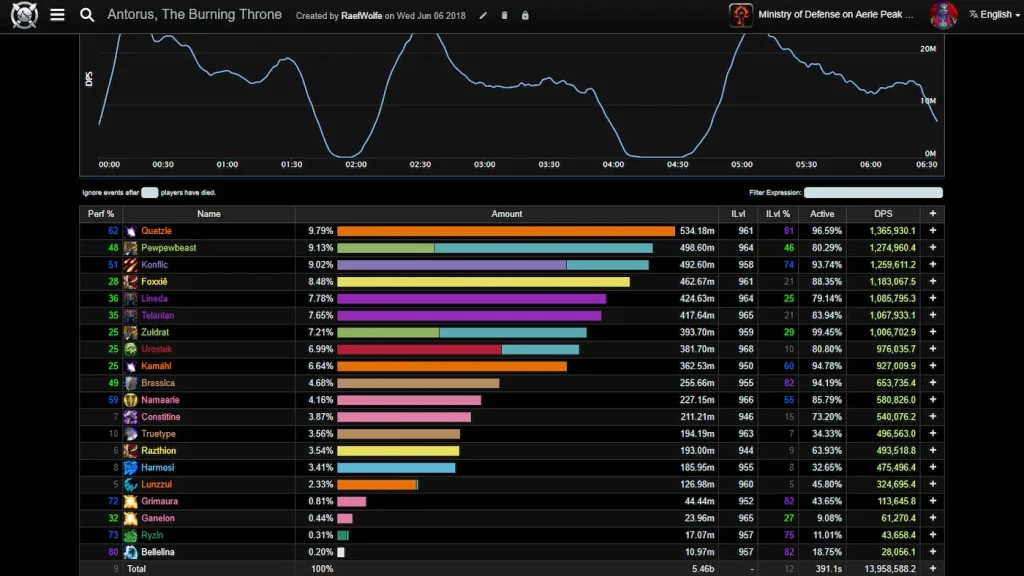Click Konflic class spec icon

point(131,264)
